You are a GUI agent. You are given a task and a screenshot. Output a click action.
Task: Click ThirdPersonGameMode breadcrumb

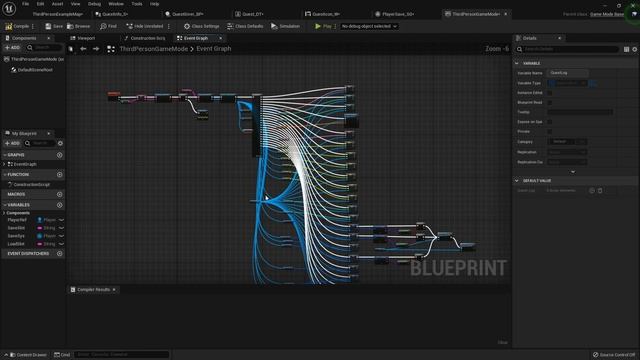[153, 49]
